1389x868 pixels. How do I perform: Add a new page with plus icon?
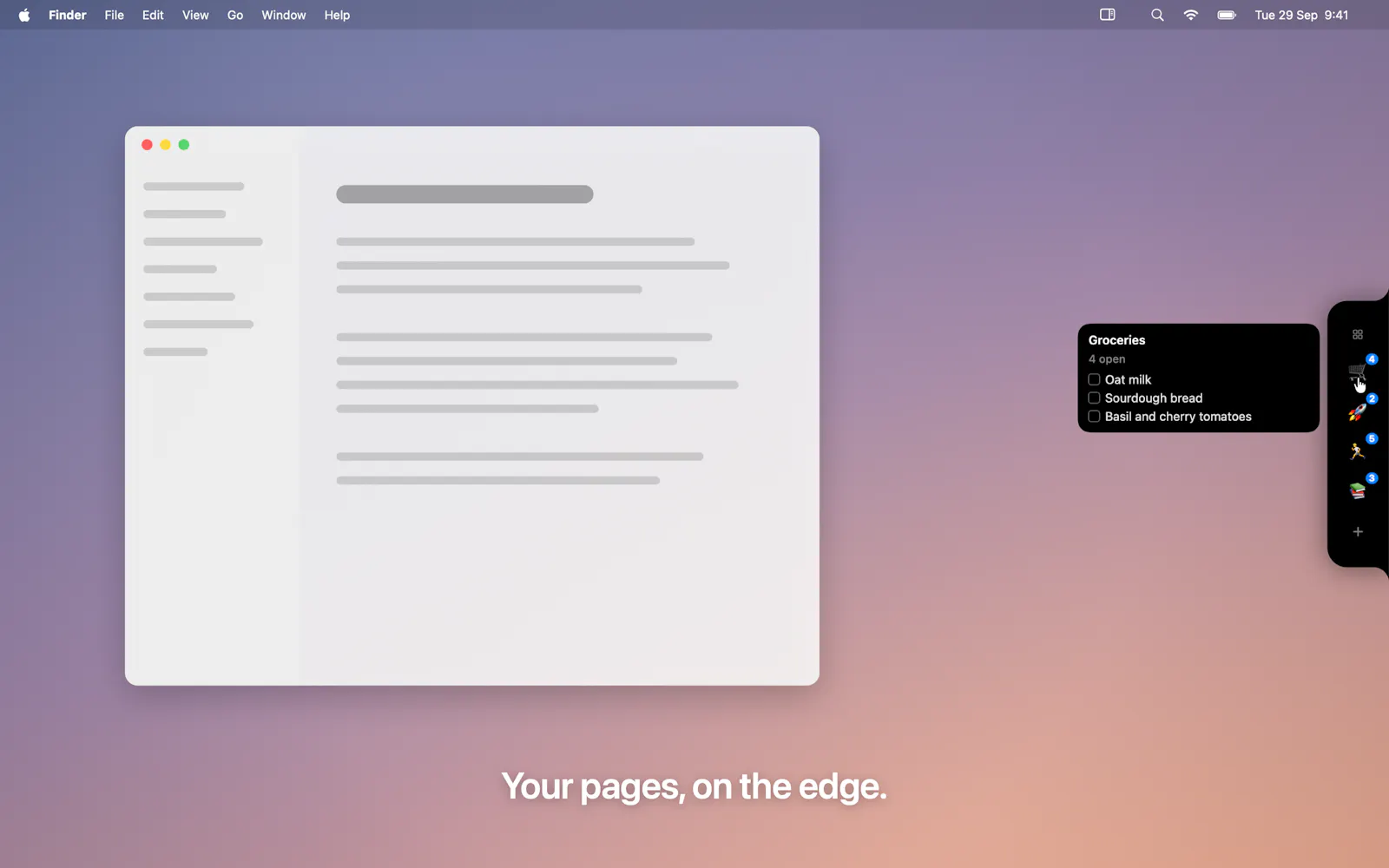click(1358, 531)
